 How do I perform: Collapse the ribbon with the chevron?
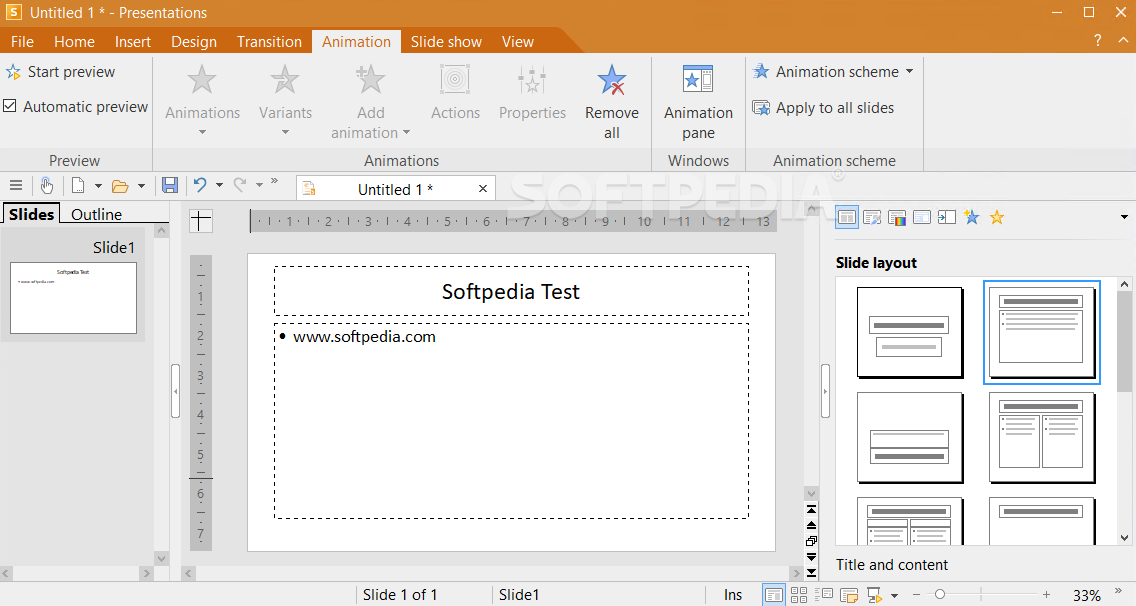[x=1123, y=41]
